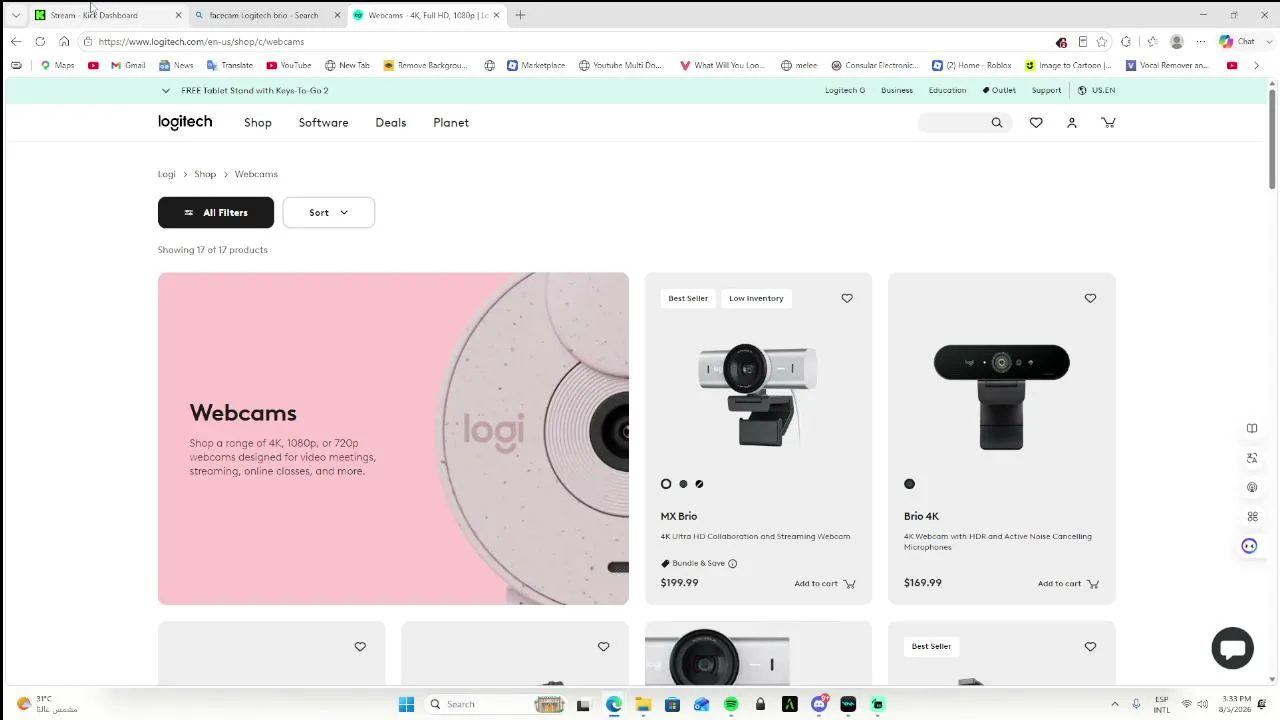1280x720 pixels.
Task: Expand the FREE Tablet Stand promo chevron
Action: tap(166, 91)
